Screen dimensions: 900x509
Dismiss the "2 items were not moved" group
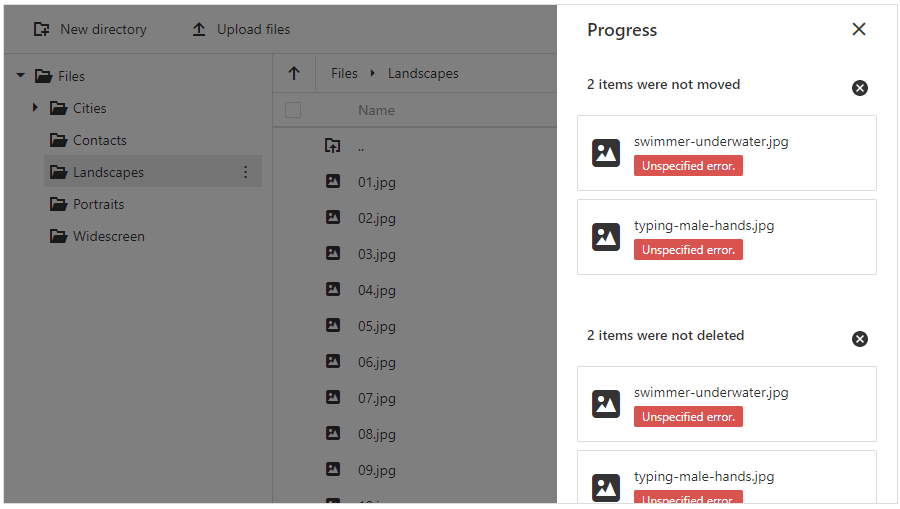859,88
